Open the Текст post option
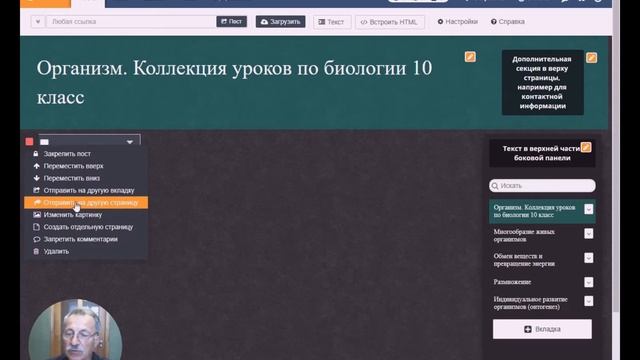Image resolution: width=640 pixels, height=360 pixels. coord(332,22)
